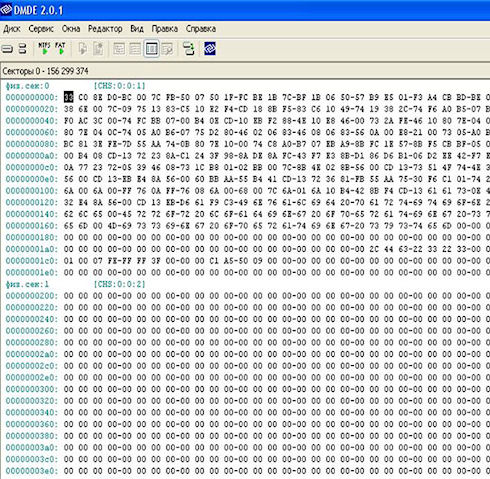This screenshot has height=479, width=490.
Task: Select the highlighted first byte at offset 0
Action: click(x=68, y=97)
